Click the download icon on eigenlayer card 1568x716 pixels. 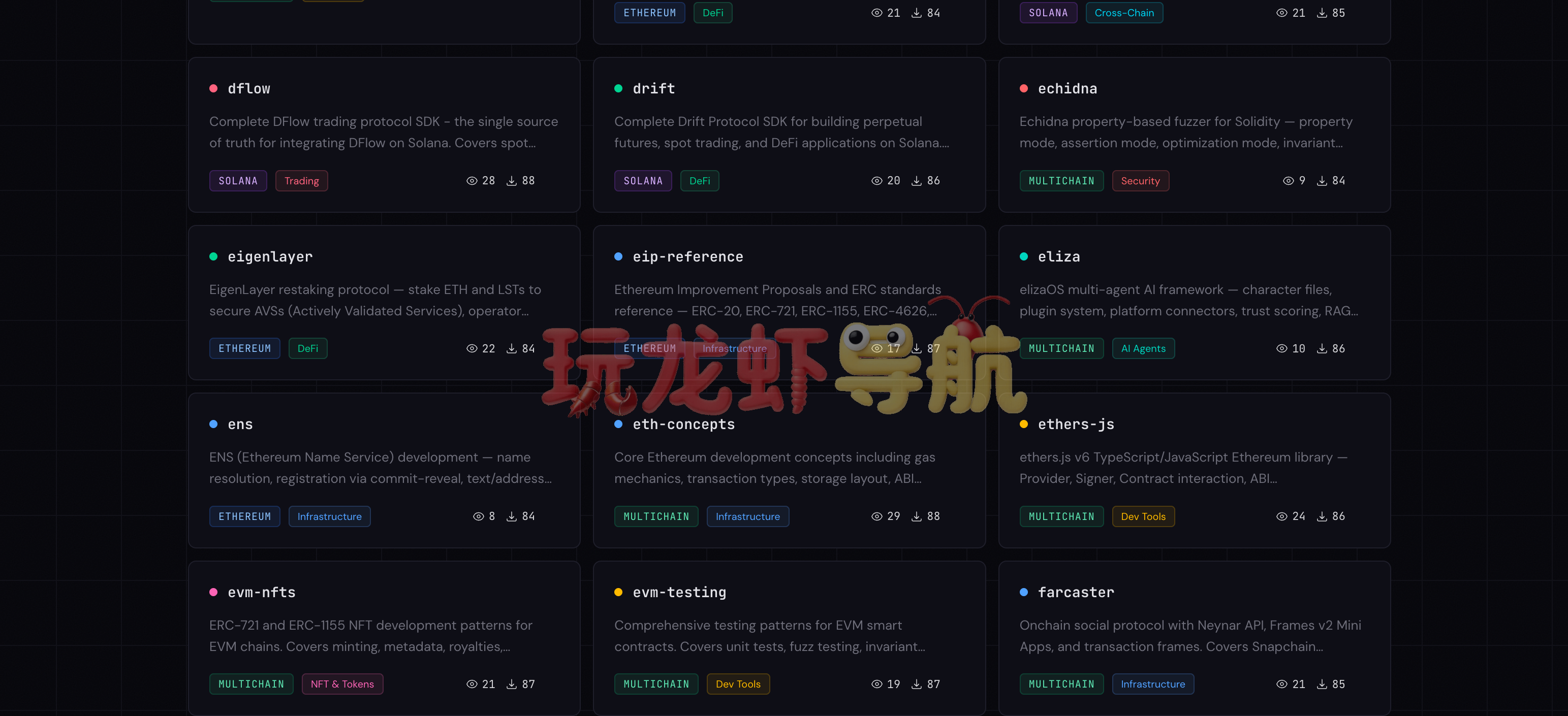512,348
